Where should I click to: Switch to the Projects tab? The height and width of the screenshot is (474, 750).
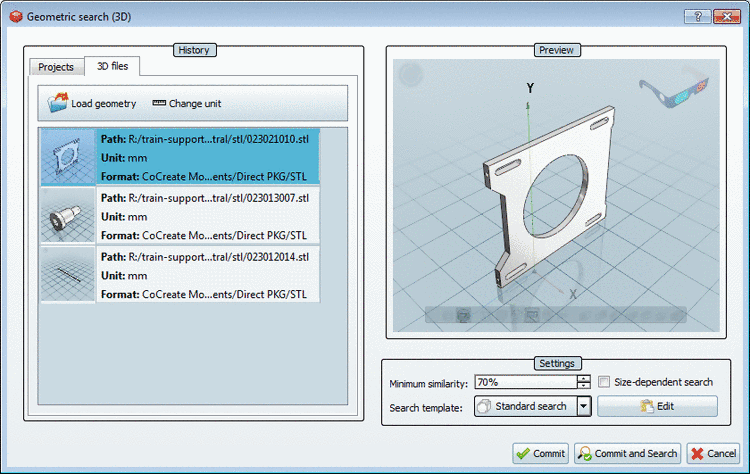tap(56, 67)
